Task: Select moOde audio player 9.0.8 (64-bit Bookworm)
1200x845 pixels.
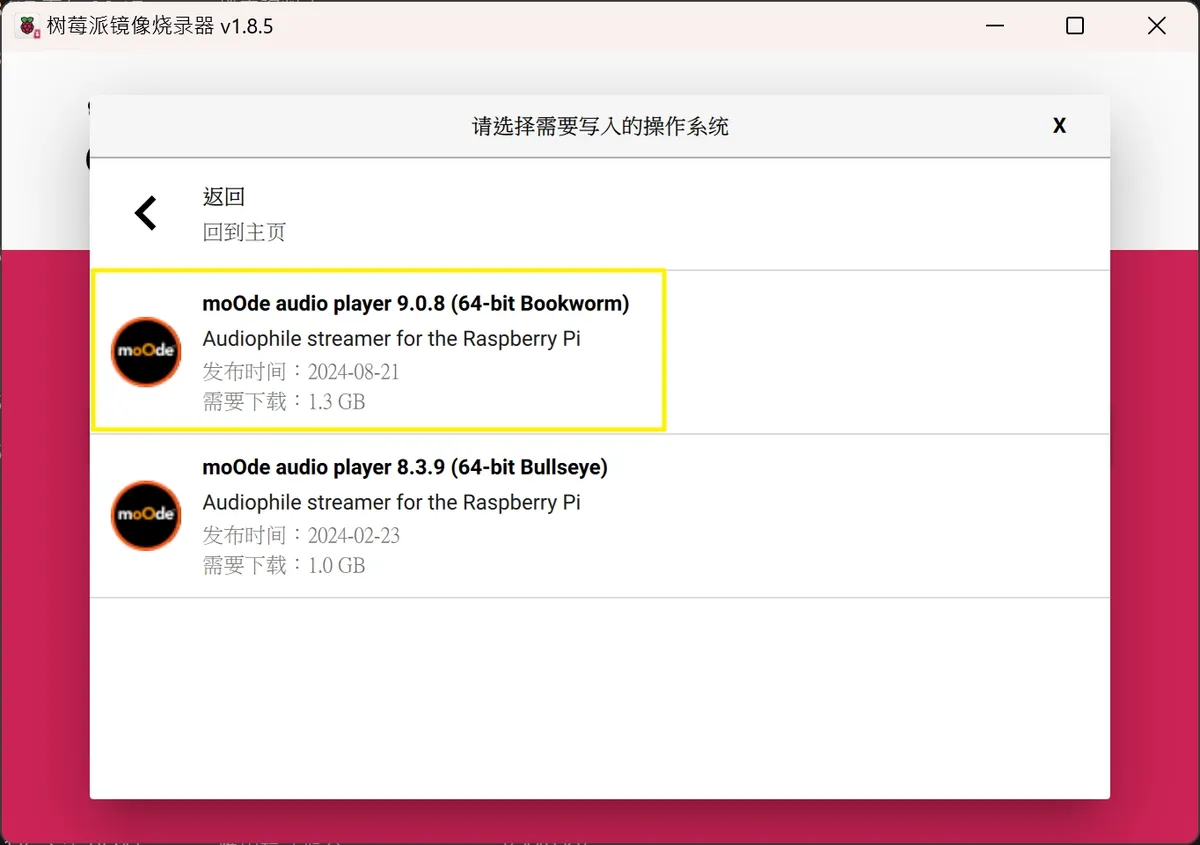Action: coord(600,352)
